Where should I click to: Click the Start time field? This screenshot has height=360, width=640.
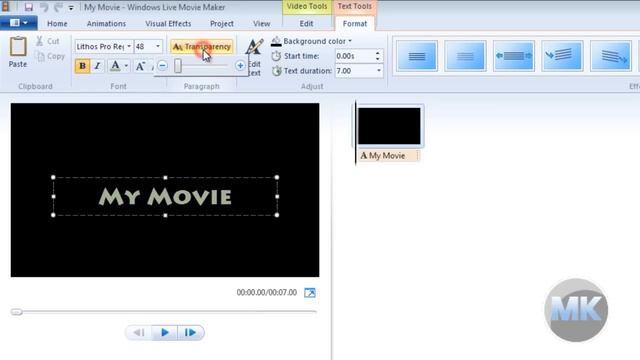pyautogui.click(x=354, y=56)
